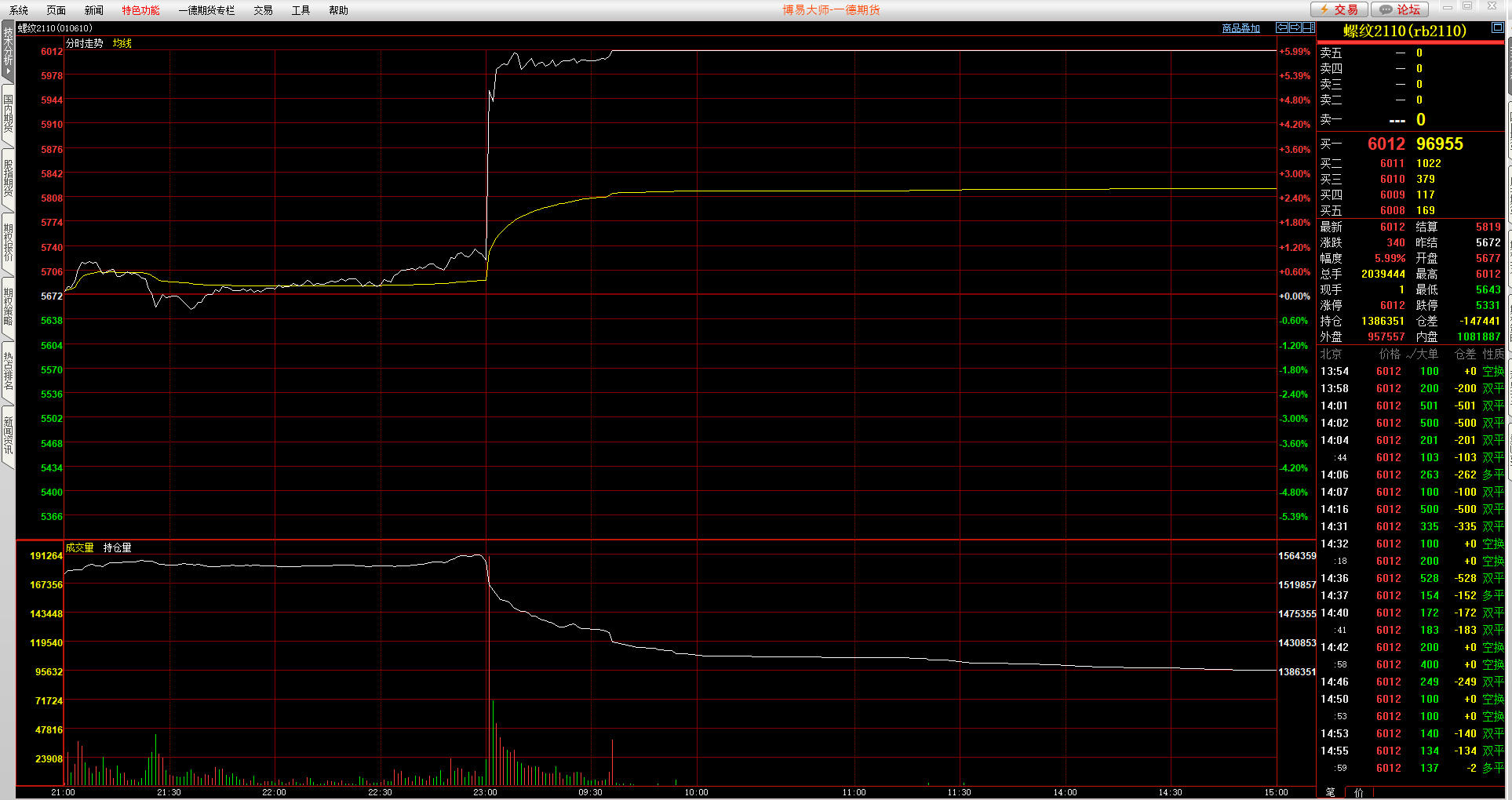
Task: Click the 昨结 value 5672
Action: [x=1488, y=242]
